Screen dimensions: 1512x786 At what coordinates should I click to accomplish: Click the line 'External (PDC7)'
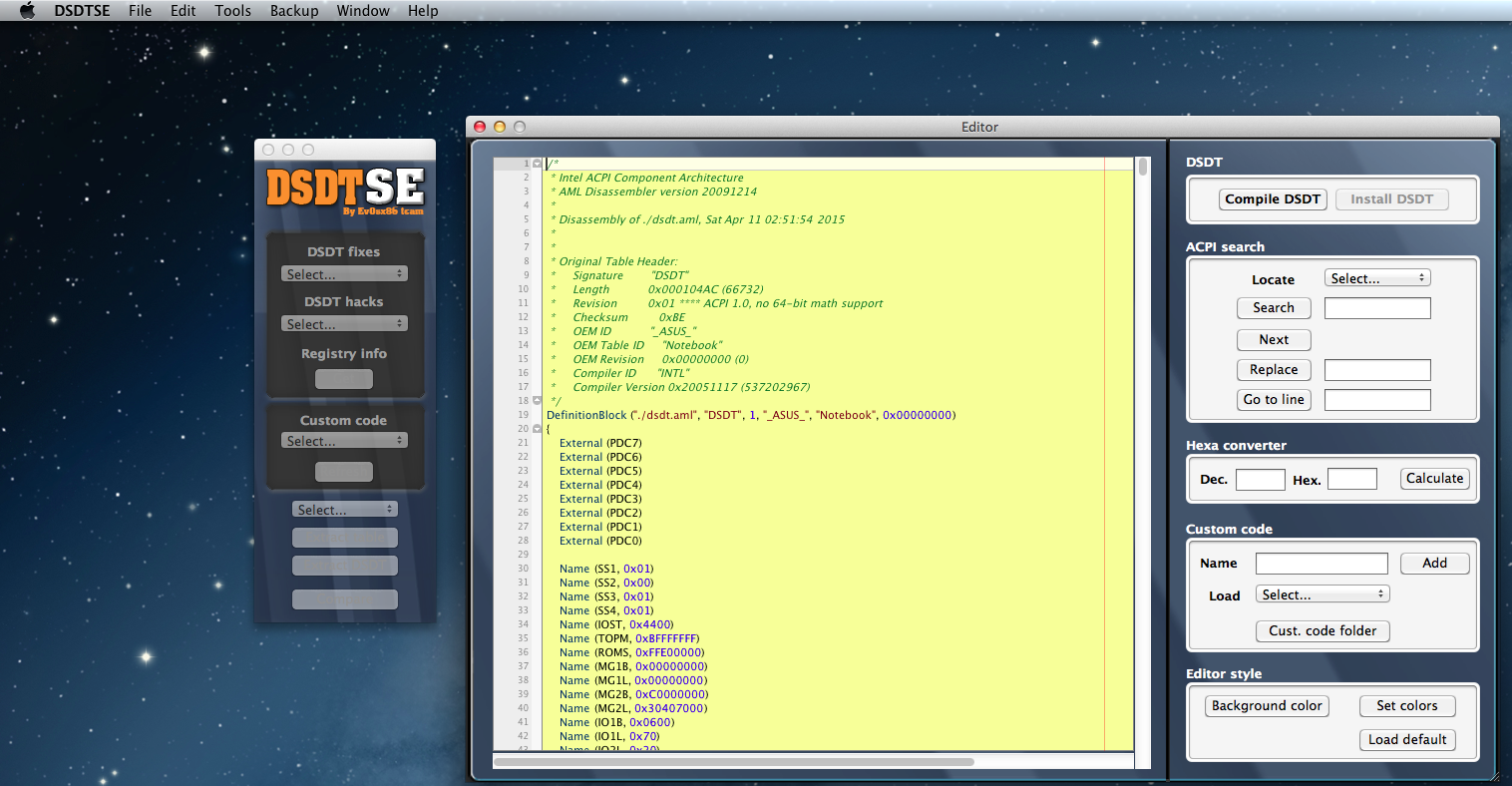(600, 443)
